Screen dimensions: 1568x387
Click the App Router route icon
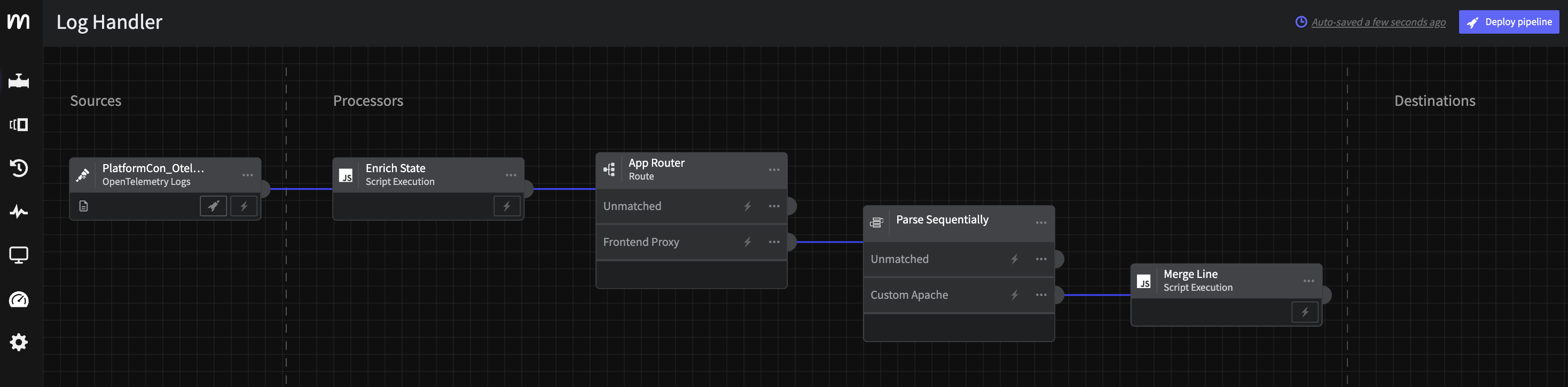tap(609, 169)
